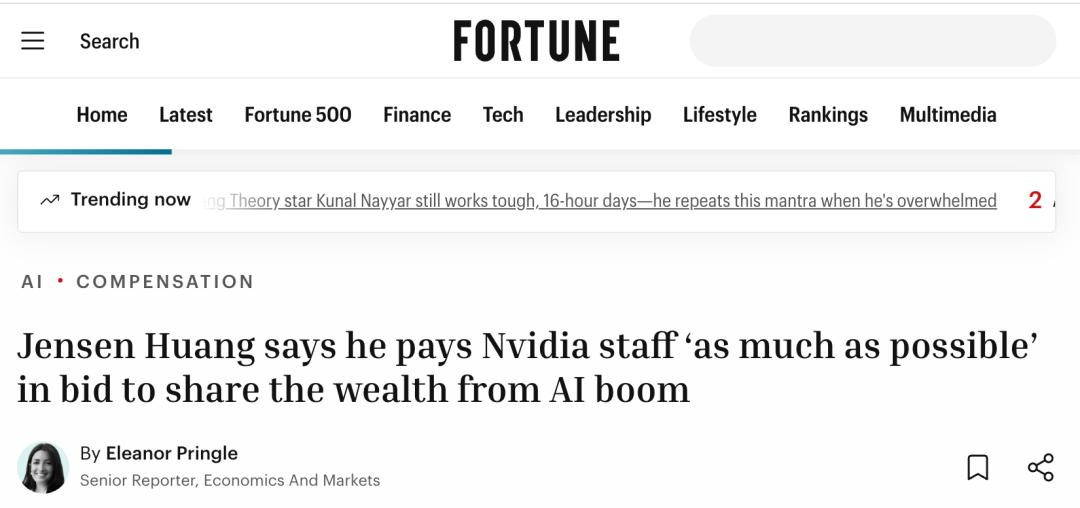Screen dimensions: 1080x508
Task: Go to the Fortune logo homepage
Action: pyautogui.click(x=537, y=41)
